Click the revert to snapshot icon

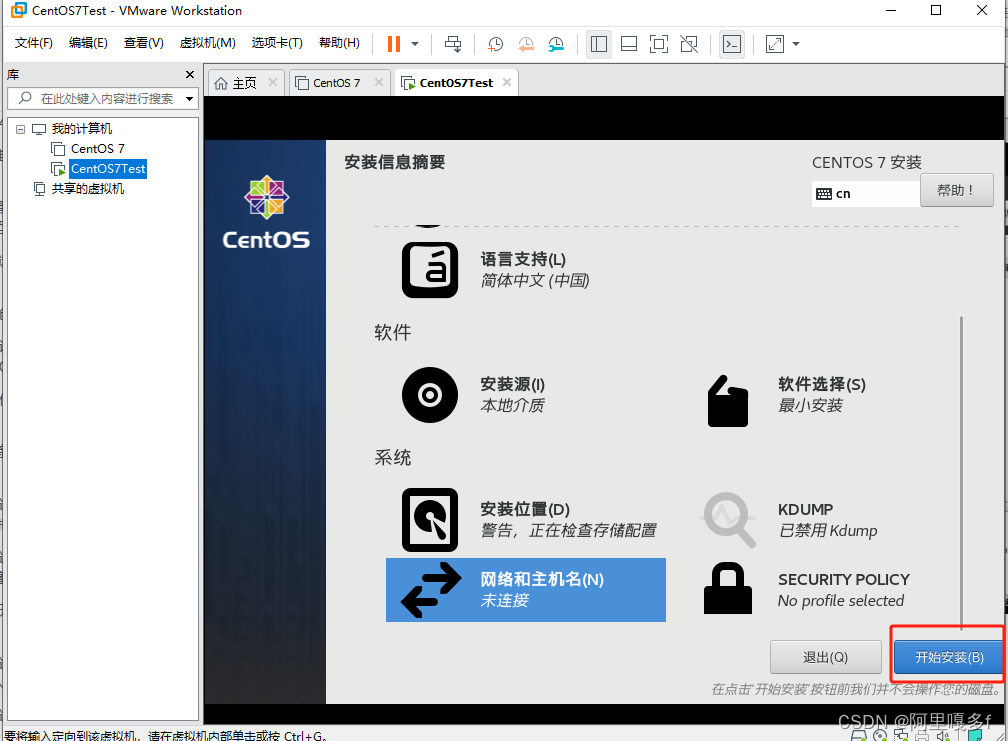pyautogui.click(x=527, y=44)
